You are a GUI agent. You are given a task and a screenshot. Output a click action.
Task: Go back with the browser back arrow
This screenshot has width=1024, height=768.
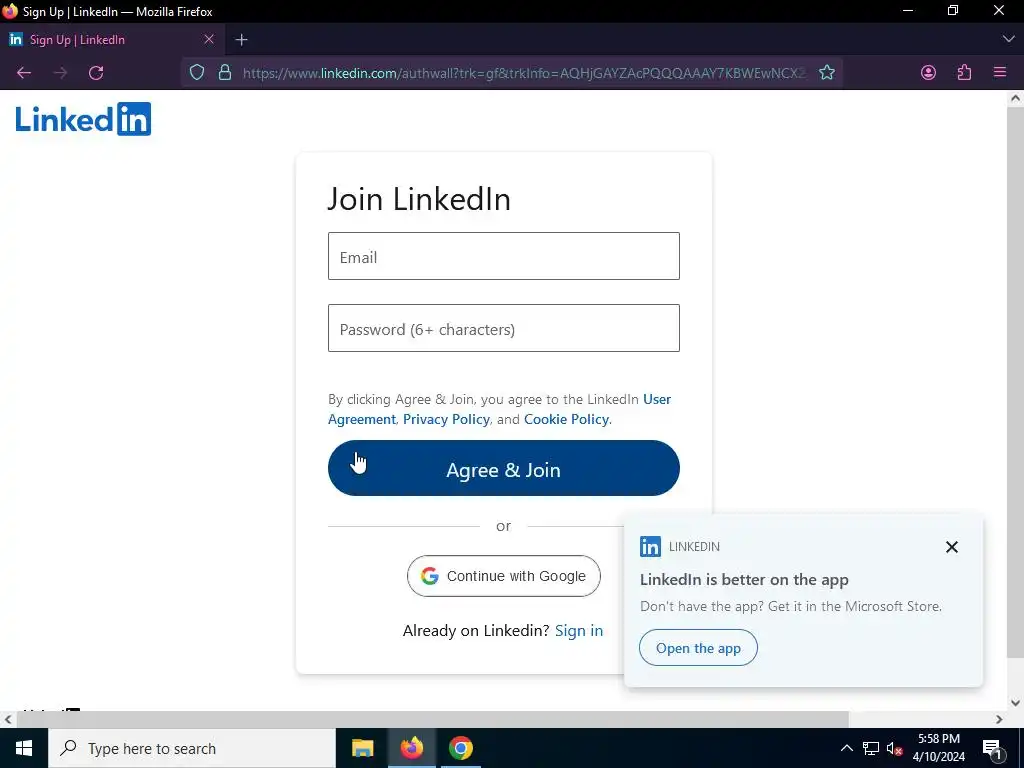pyautogui.click(x=24, y=72)
